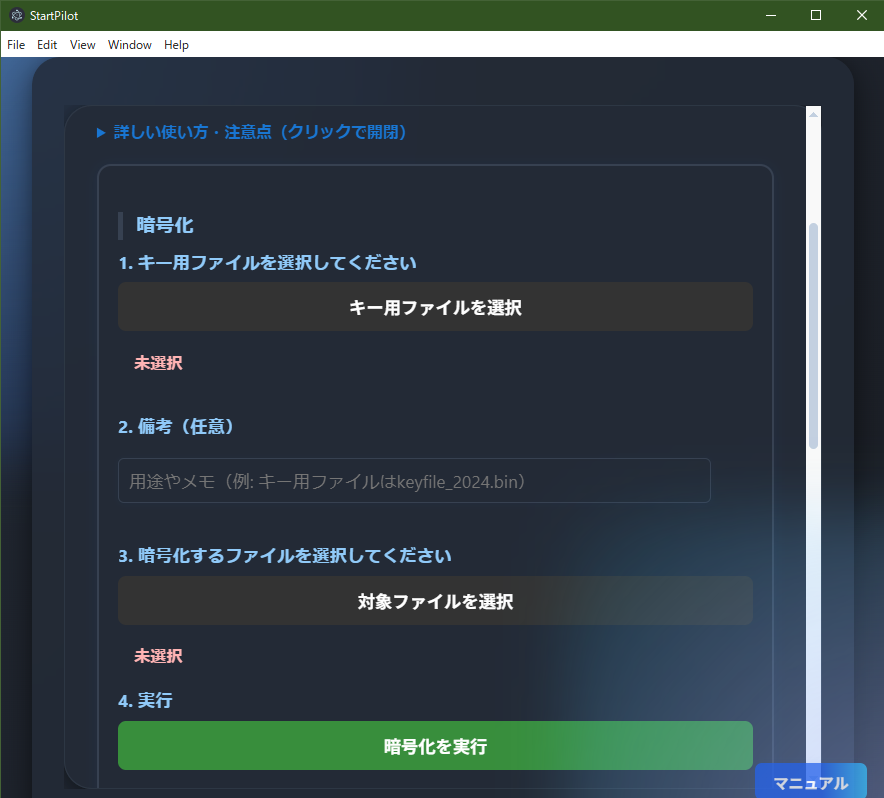Minimize the StartPilot window
Screen dimensions: 884x798
[770, 15]
